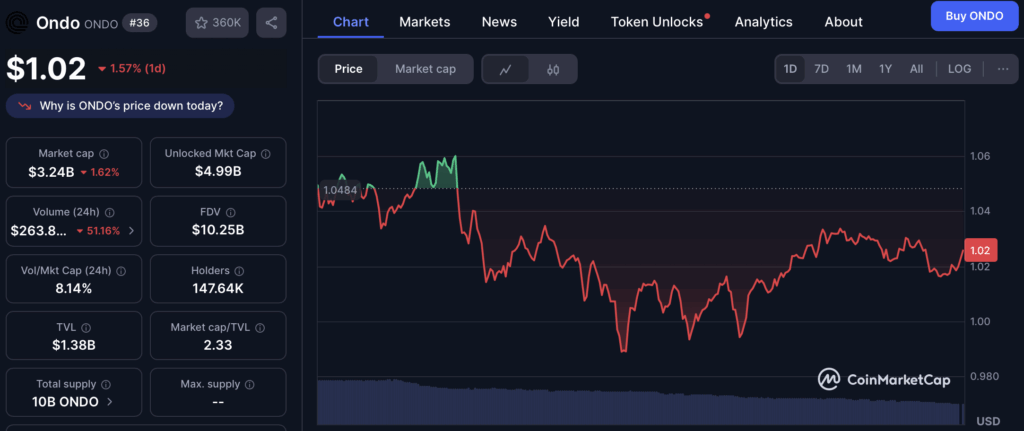Click info icon next to Market cap
1024x431 pixels.
pos(104,154)
